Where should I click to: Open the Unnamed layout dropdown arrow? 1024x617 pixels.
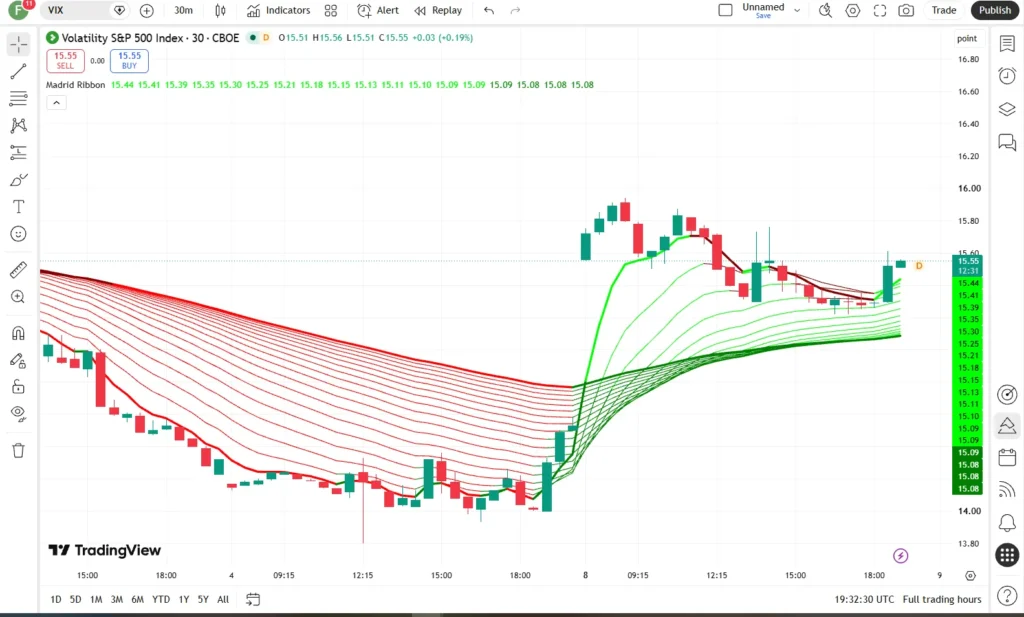click(x=797, y=10)
